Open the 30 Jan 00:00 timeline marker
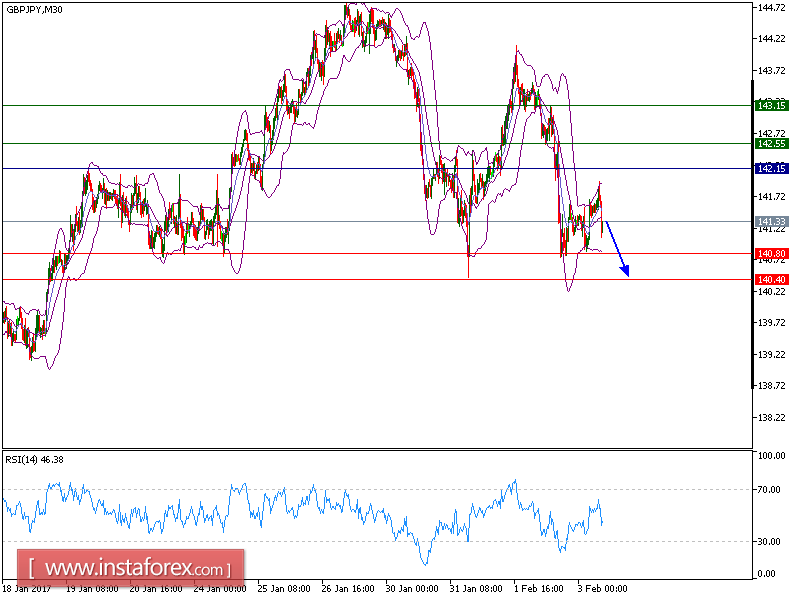 point(413,589)
